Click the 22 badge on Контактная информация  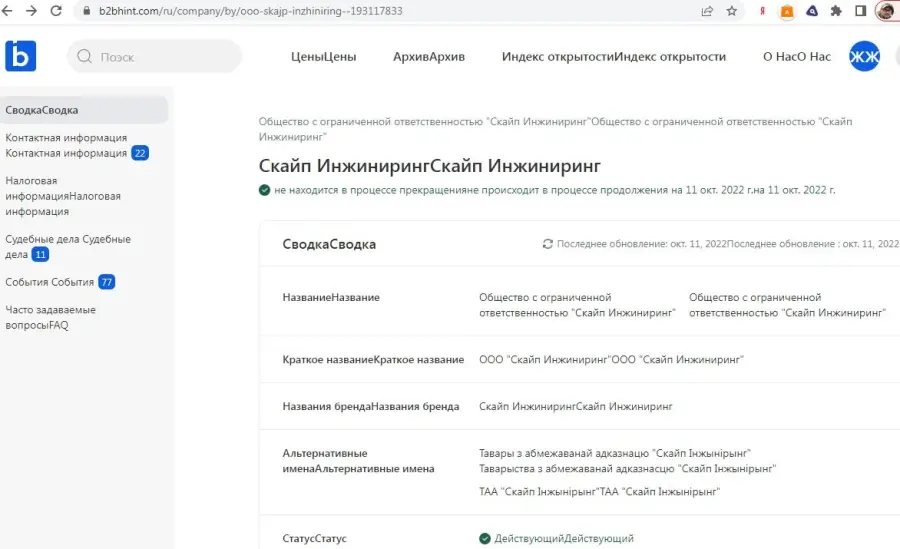(140, 153)
